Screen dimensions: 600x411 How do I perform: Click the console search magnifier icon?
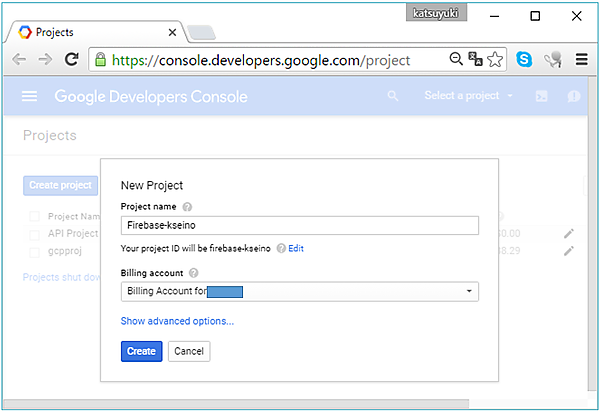click(393, 96)
